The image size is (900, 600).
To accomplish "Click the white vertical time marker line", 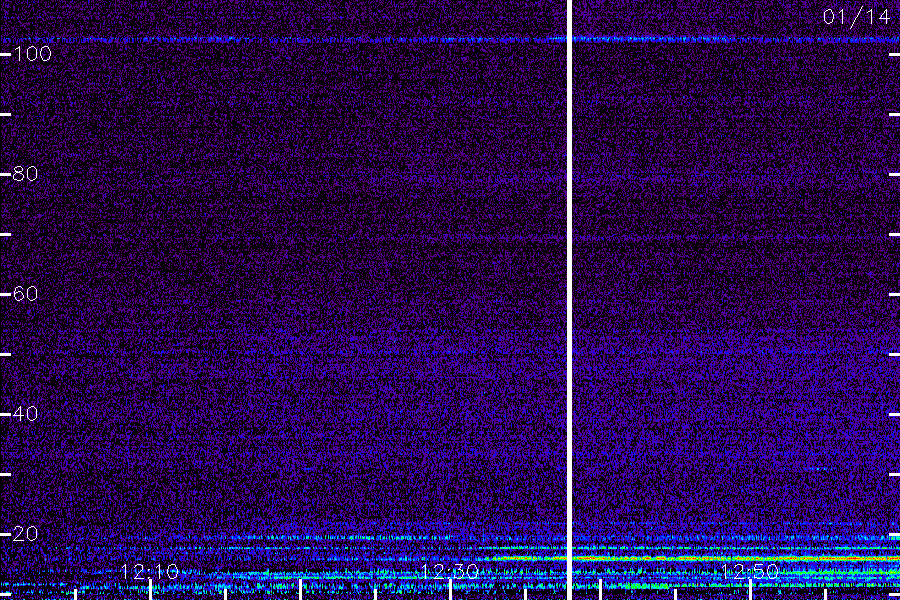I will [x=570, y=300].
